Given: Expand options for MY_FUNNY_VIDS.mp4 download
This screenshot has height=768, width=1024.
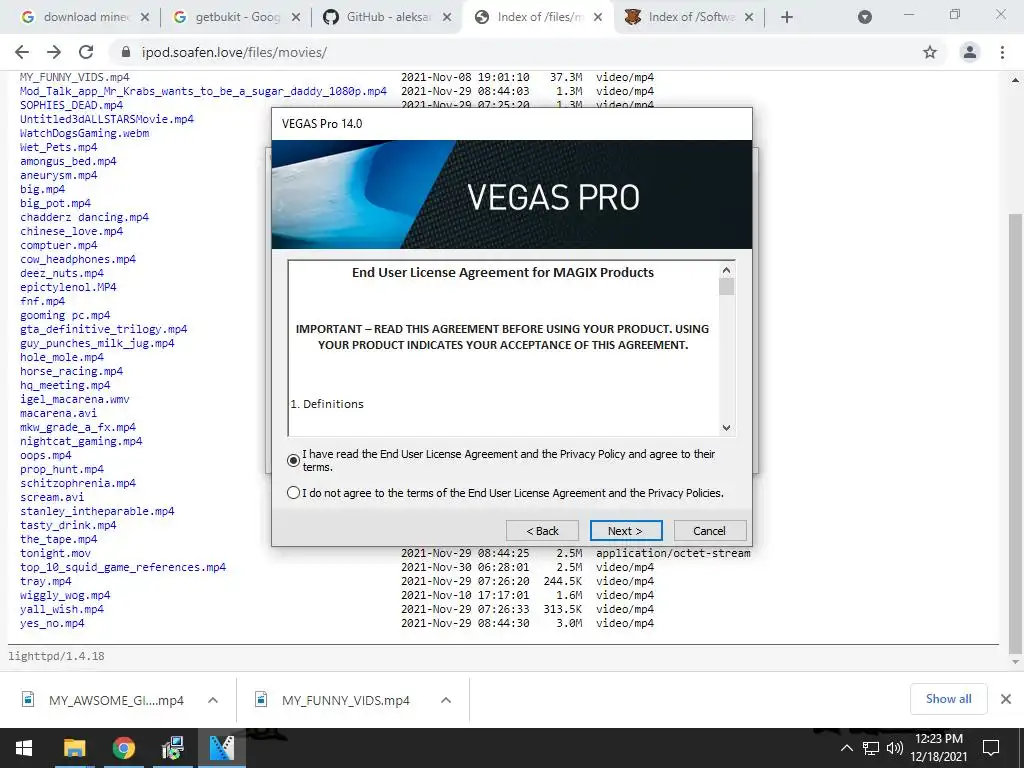Looking at the screenshot, I should 446,700.
